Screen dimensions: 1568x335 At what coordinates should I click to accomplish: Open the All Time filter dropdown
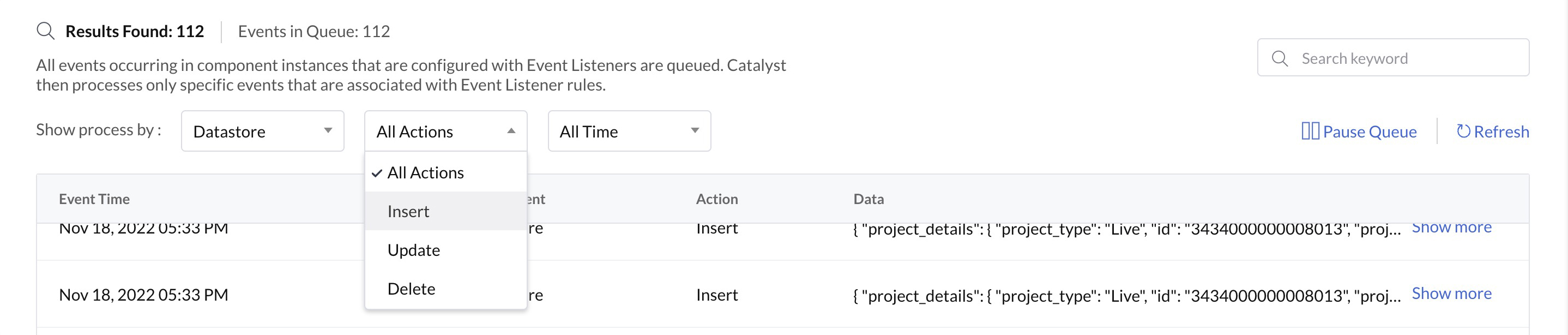[629, 131]
